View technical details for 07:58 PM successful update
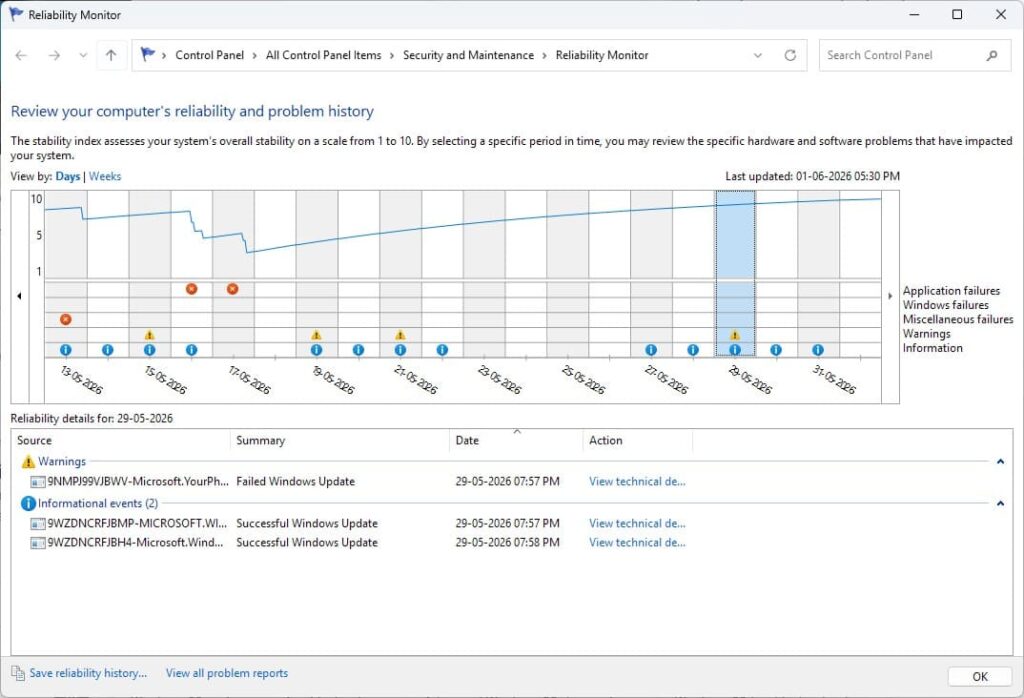Image resolution: width=1024 pixels, height=698 pixels. pyautogui.click(x=637, y=543)
